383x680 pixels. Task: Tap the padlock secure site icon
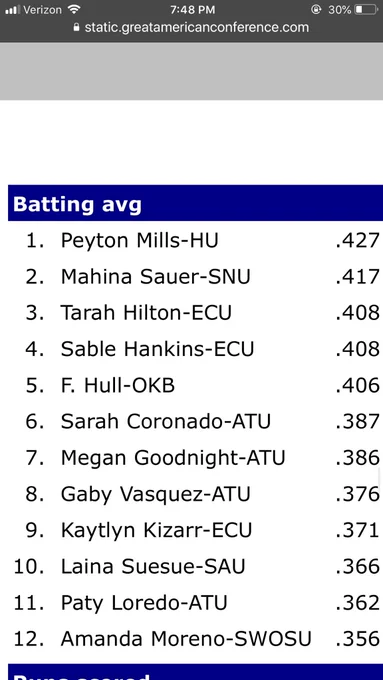(77, 27)
